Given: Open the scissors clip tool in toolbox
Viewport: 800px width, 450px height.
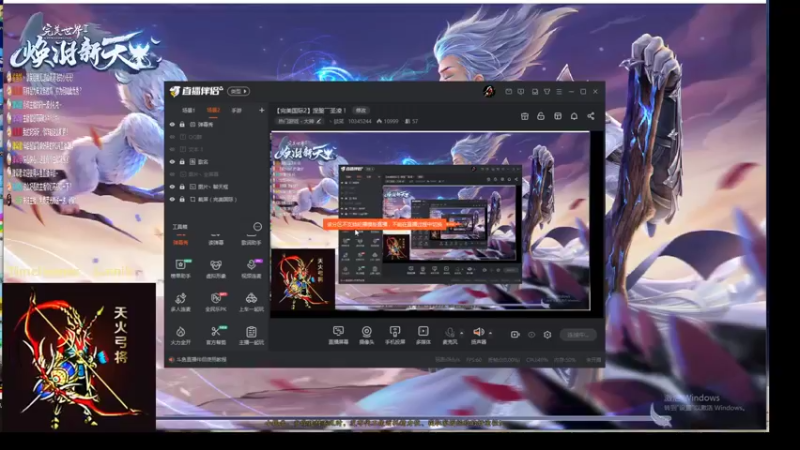Looking at the screenshot, I should coord(216,335).
